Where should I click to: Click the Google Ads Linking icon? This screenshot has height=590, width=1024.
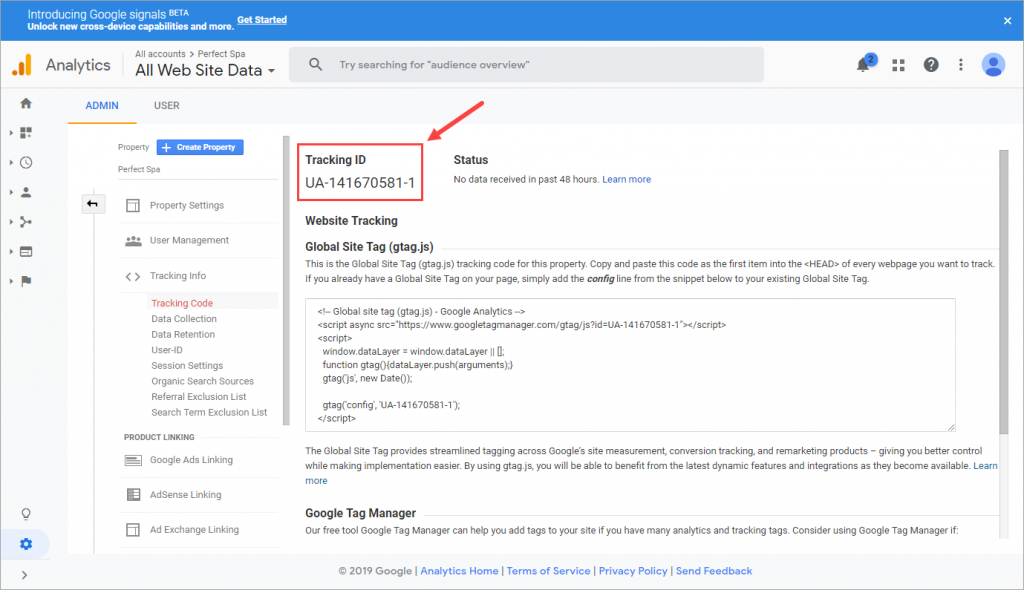[133, 461]
